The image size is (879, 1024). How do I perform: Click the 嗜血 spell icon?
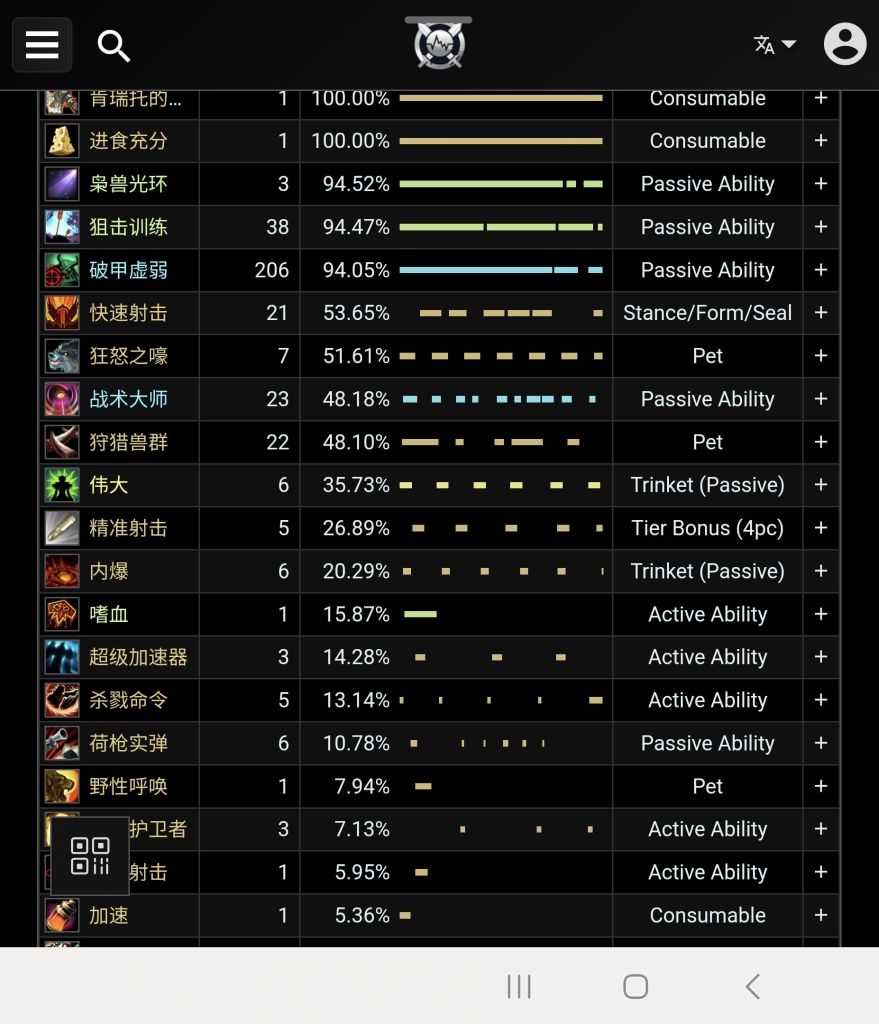click(62, 614)
